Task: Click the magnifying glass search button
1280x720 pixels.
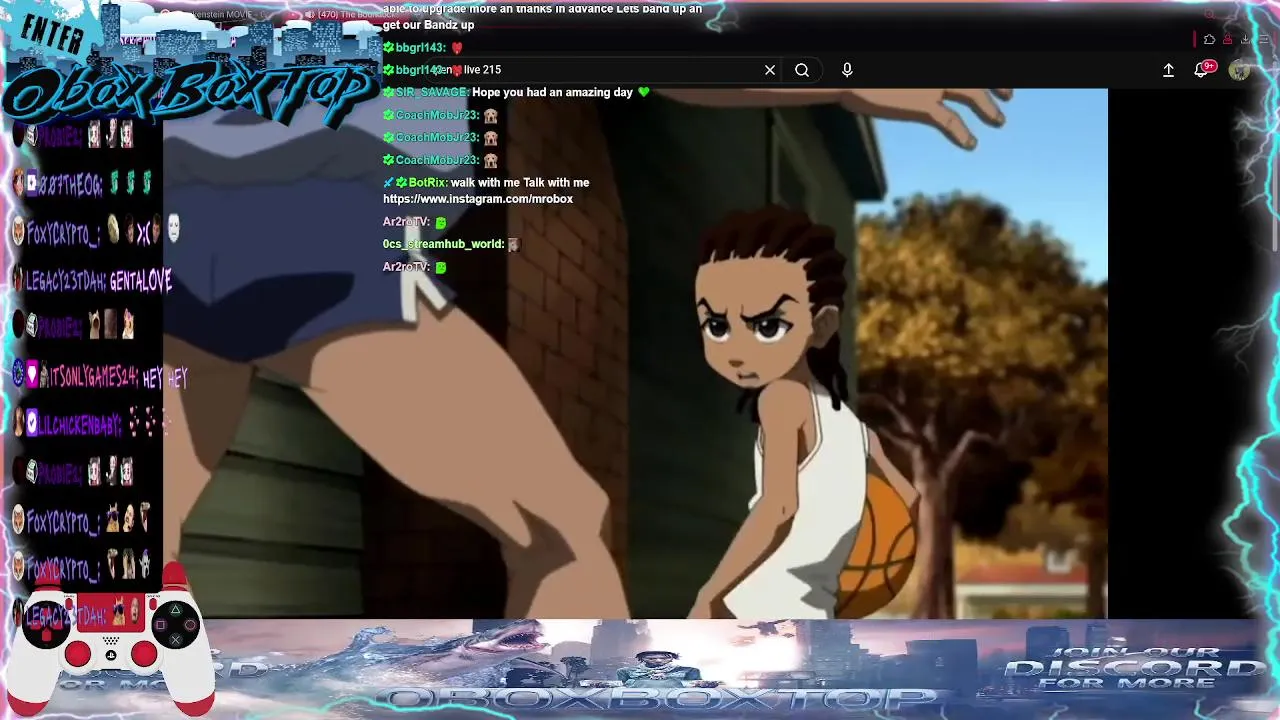Action: pyautogui.click(x=802, y=70)
